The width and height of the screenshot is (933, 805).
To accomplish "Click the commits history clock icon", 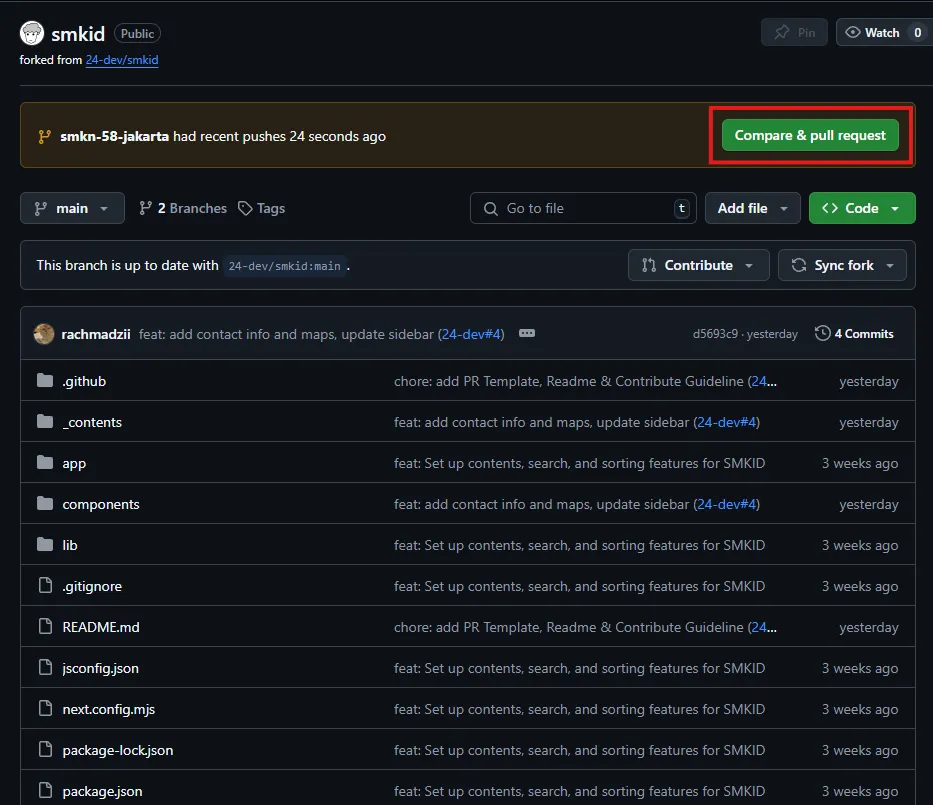I will [822, 333].
